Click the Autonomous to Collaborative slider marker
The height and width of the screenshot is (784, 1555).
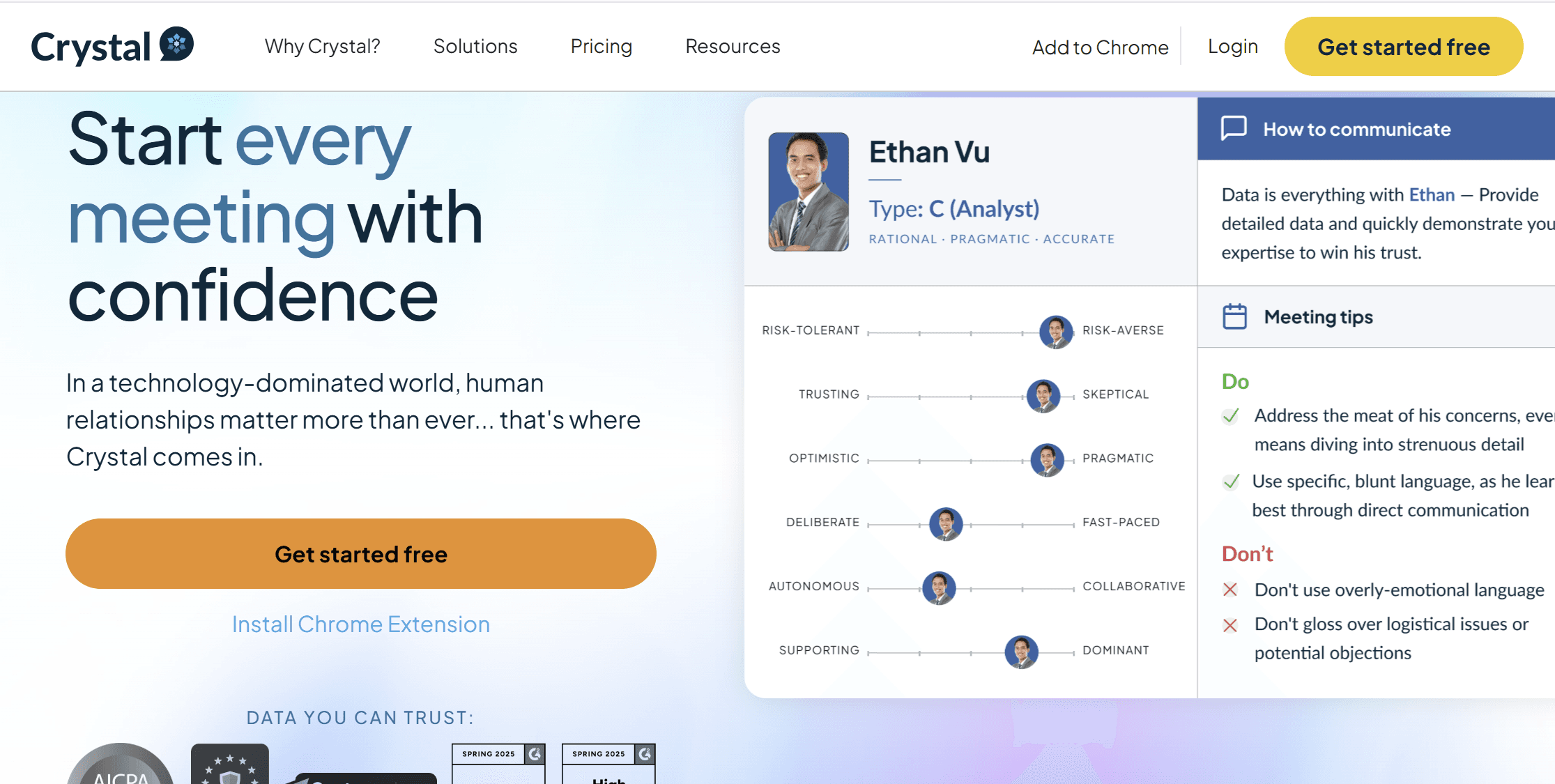click(939, 588)
